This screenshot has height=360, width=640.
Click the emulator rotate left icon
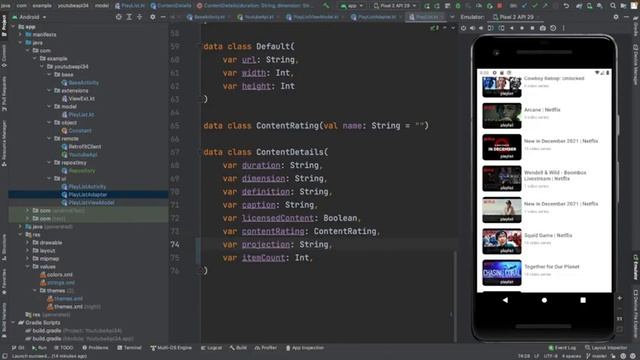coord(491,28)
